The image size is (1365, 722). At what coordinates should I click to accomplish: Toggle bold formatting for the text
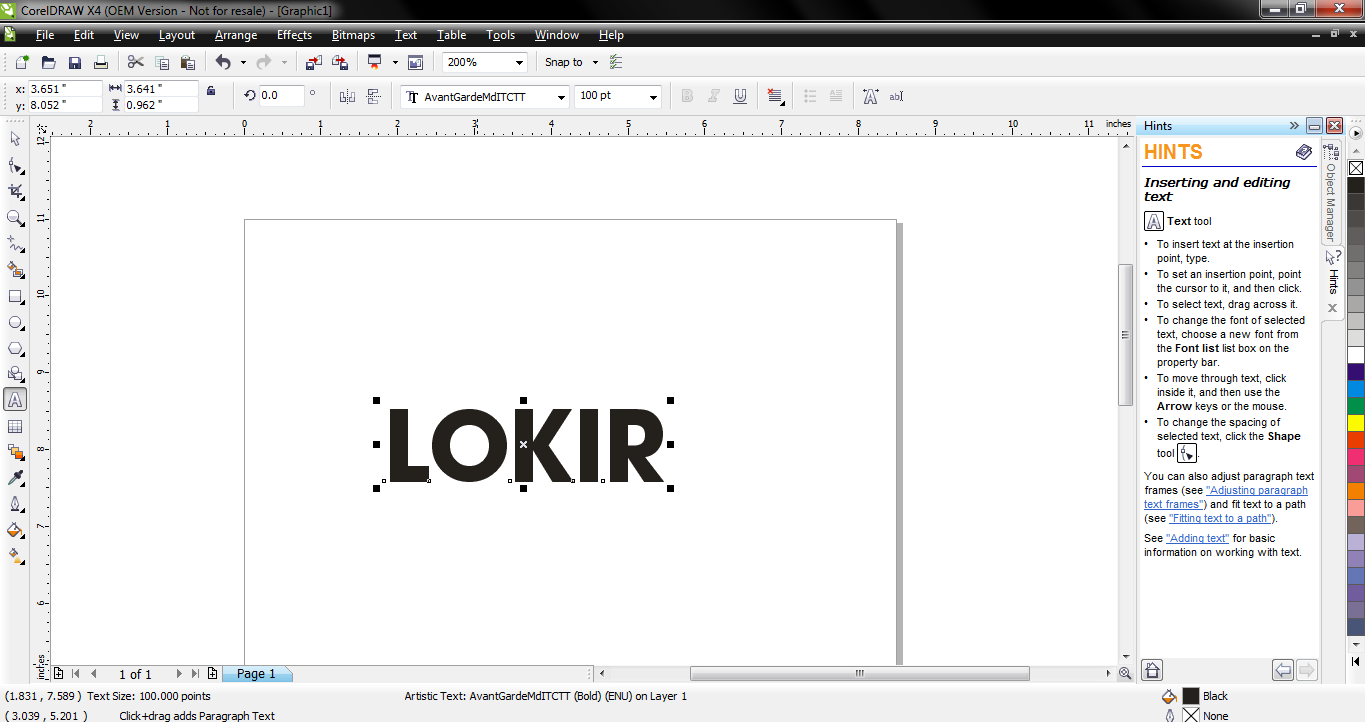[687, 95]
